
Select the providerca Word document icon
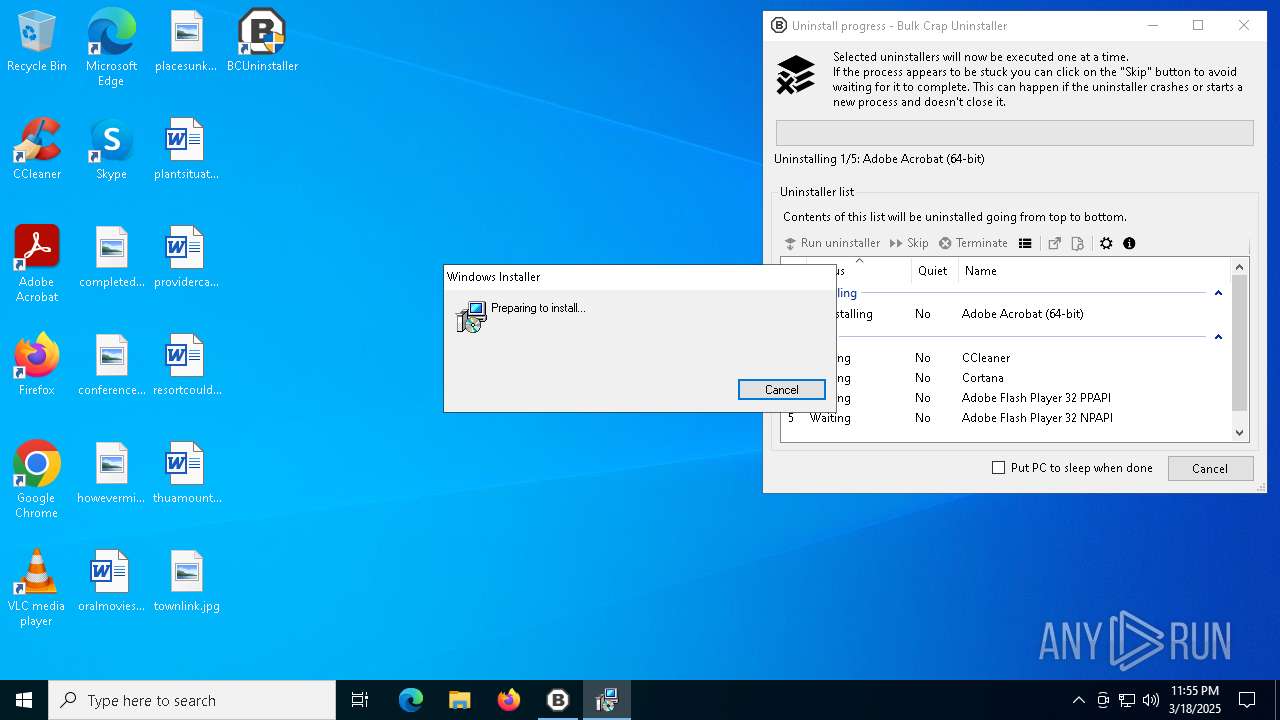186,258
